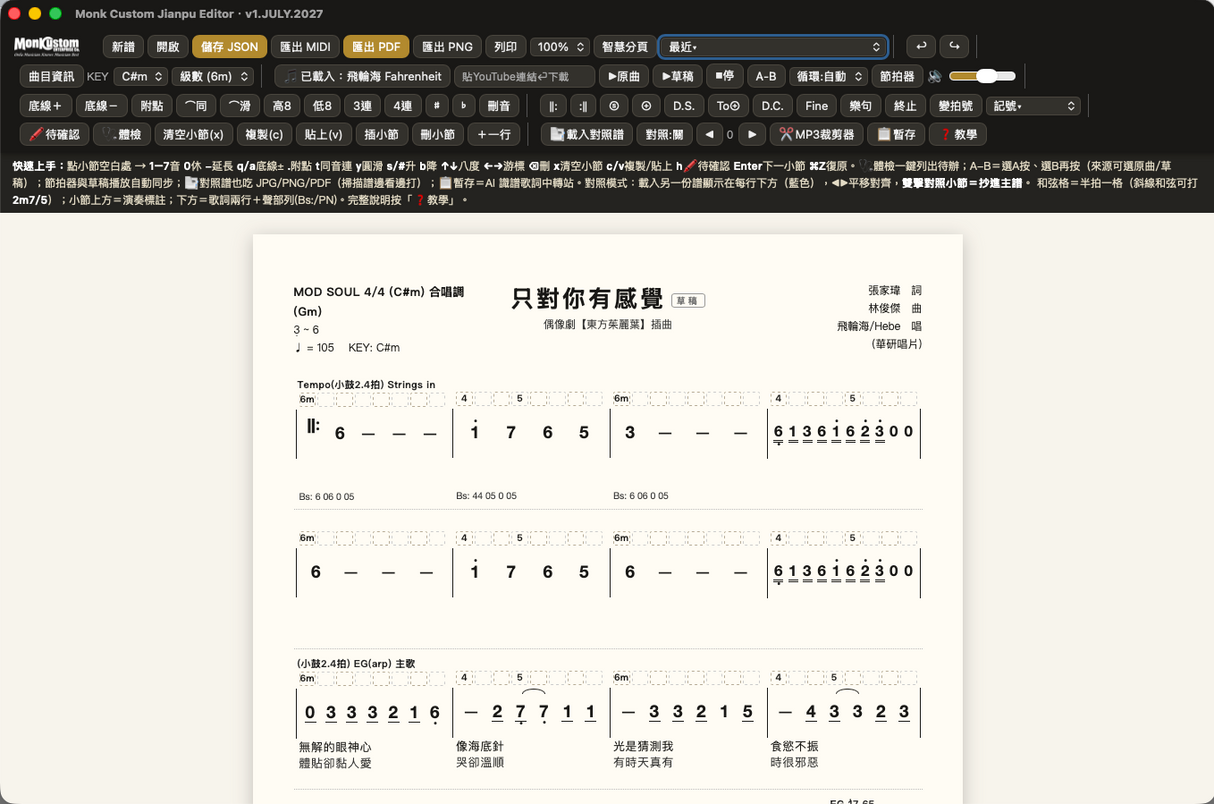The width and height of the screenshot is (1214, 804).
Task: Click the Fine marking button
Action: 817,105
